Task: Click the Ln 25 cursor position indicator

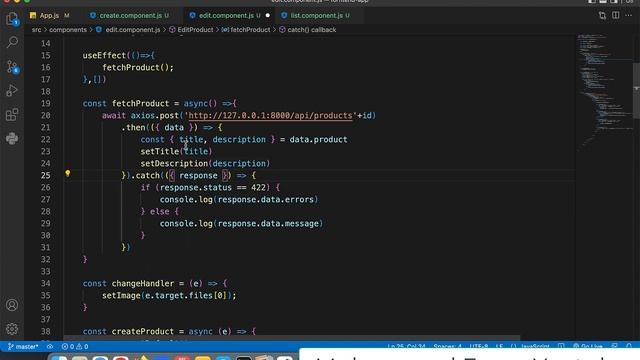Action: (x=406, y=347)
